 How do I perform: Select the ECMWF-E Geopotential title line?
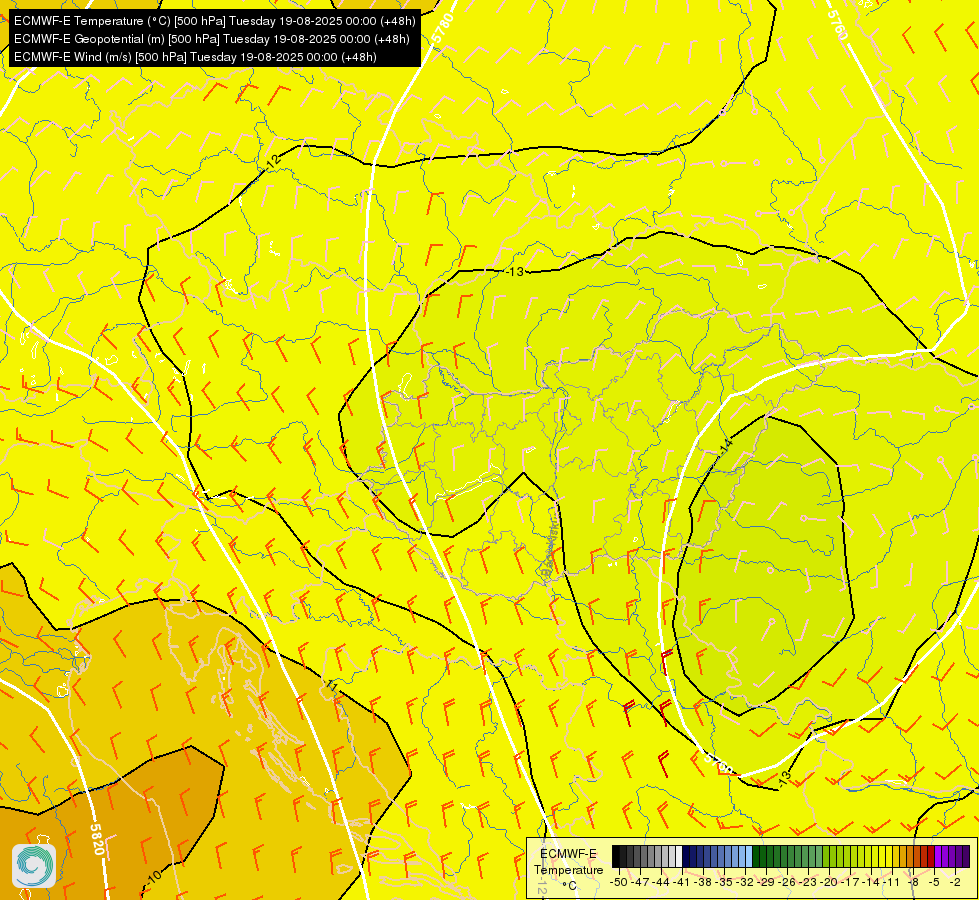[212, 39]
